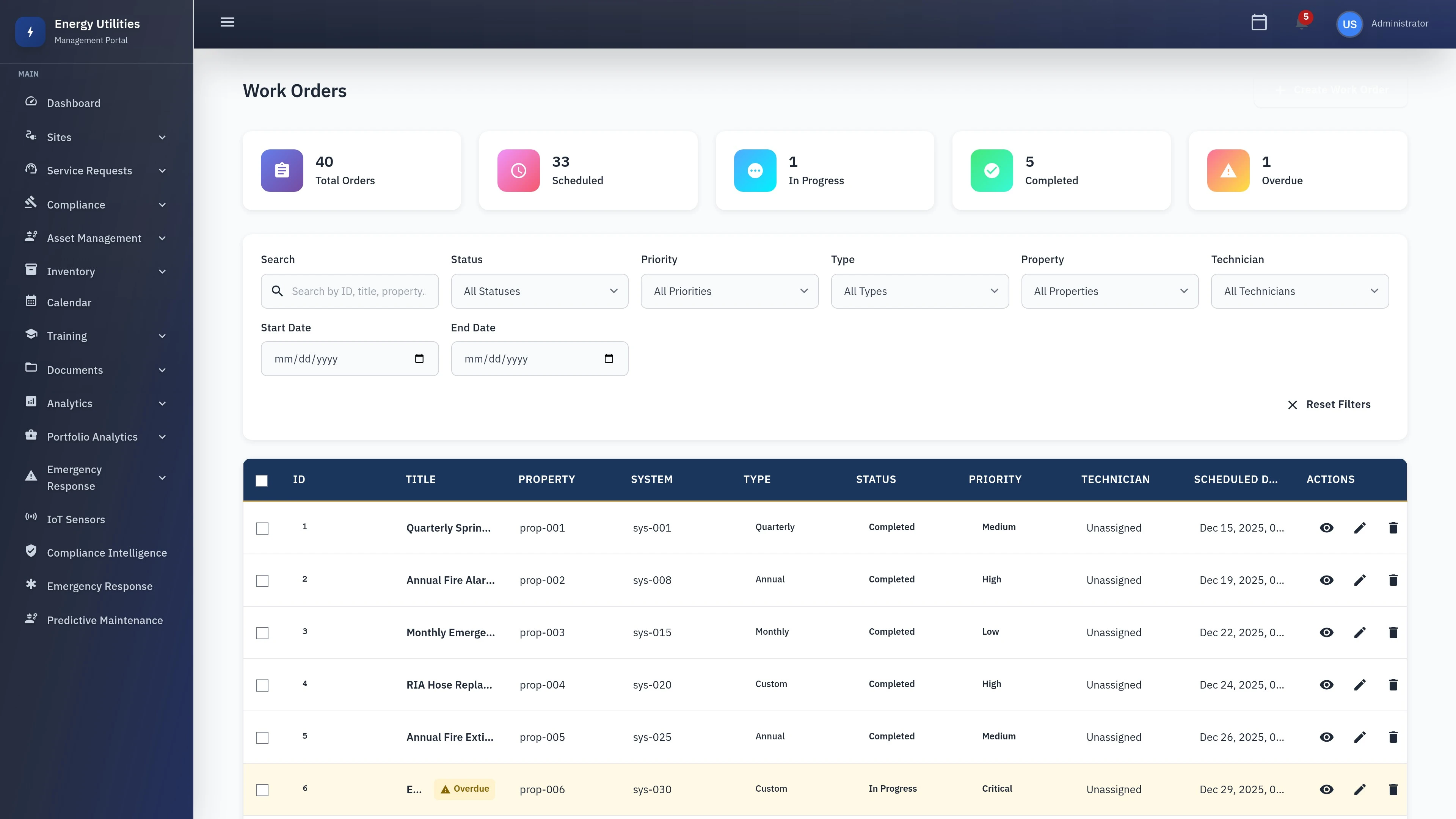Screen dimensions: 1456x819
Task: View details of work order 3 via eye icon
Action: tap(1327, 632)
